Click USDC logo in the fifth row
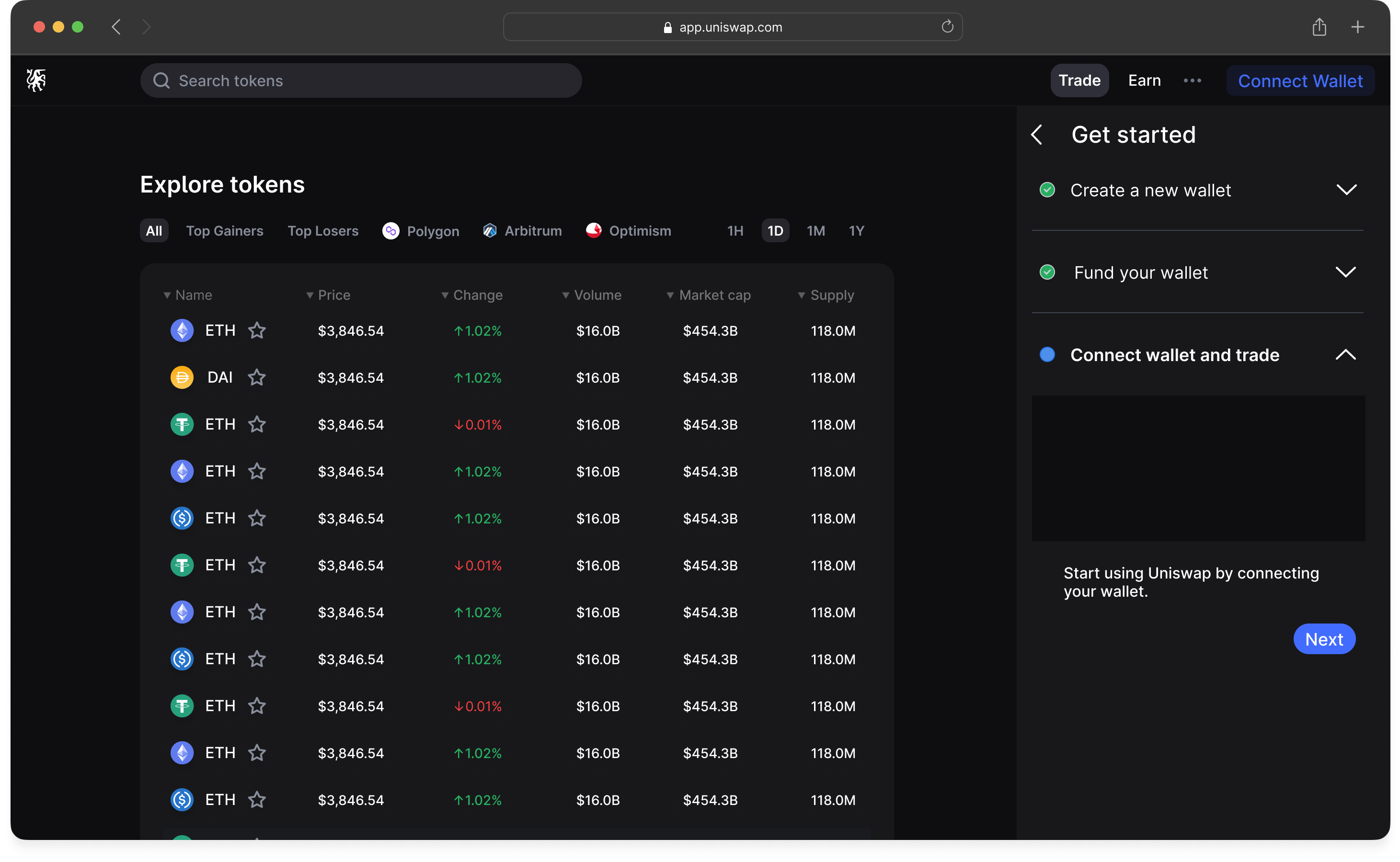The image size is (1400, 862). tap(182, 518)
